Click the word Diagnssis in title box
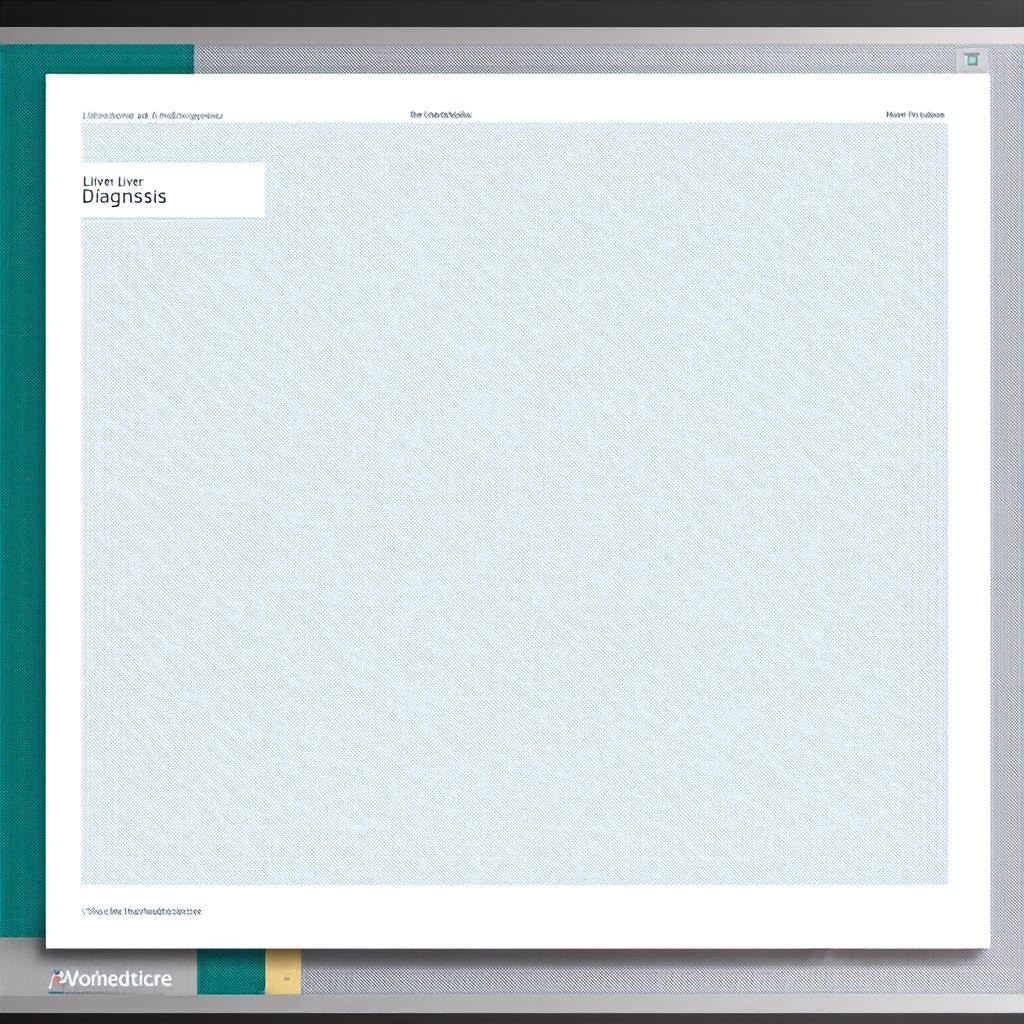Image resolution: width=1024 pixels, height=1024 pixels. point(124,197)
